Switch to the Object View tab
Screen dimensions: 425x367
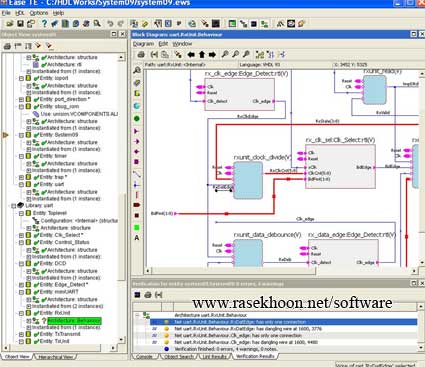[17, 357]
